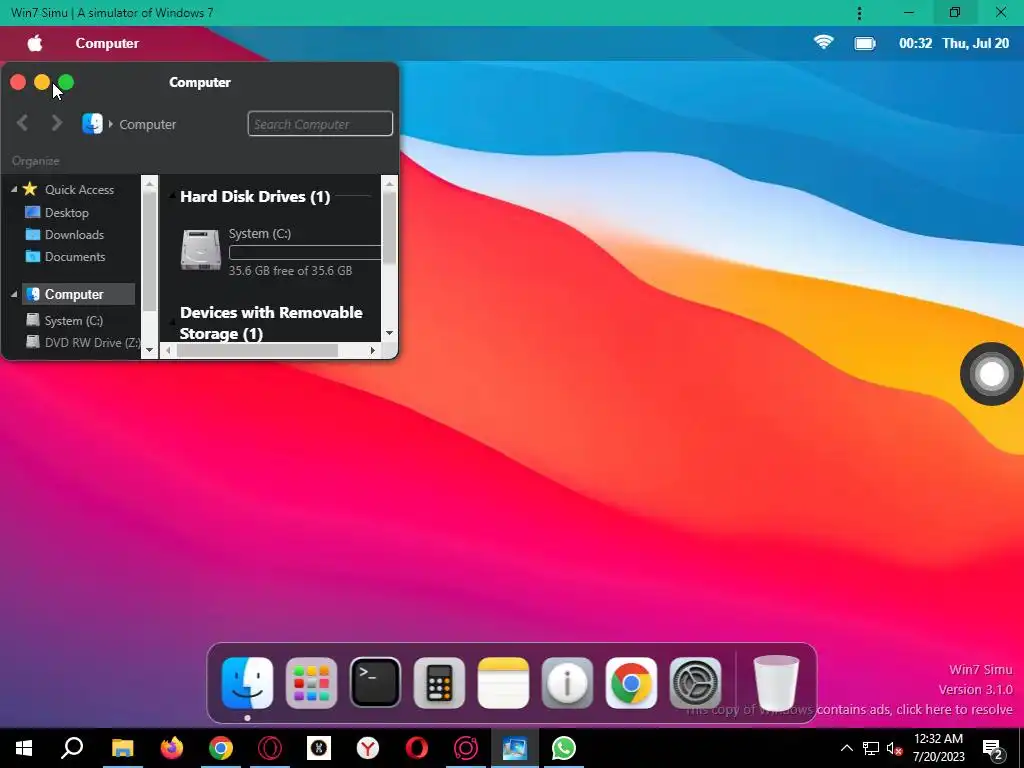This screenshot has width=1024, height=768.
Task: Open the Calculator in the dock
Action: coord(439,683)
